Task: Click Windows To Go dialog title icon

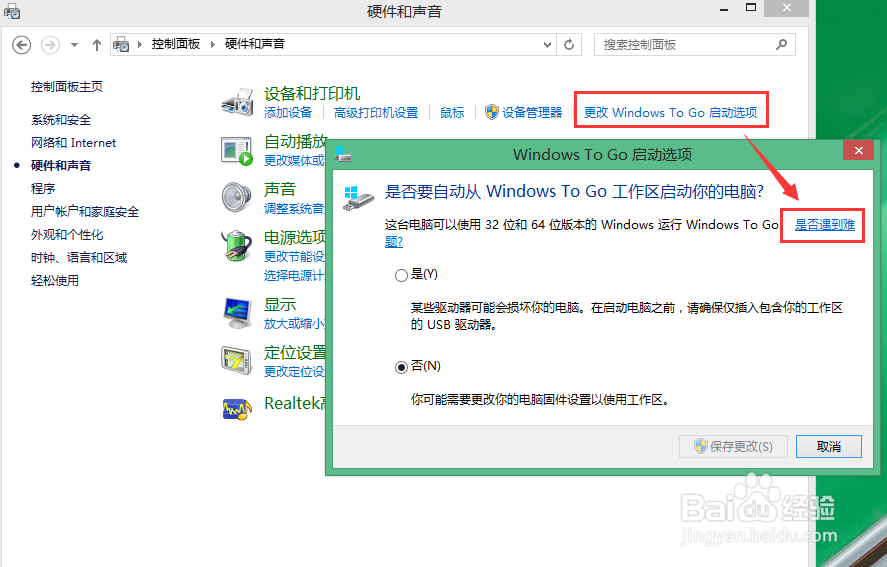Action: pyautogui.click(x=343, y=153)
